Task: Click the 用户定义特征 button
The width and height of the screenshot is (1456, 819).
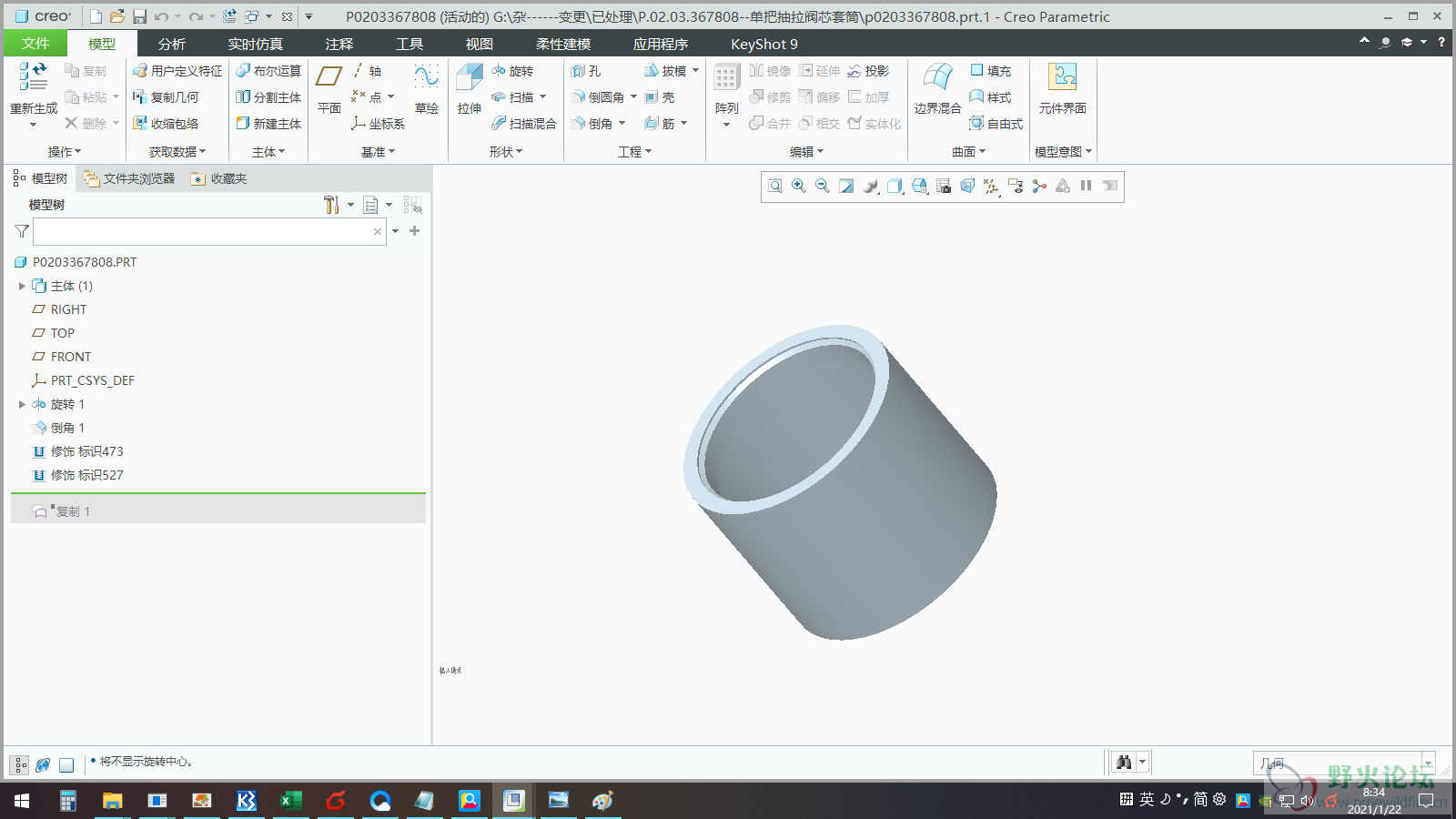Action: 177,71
